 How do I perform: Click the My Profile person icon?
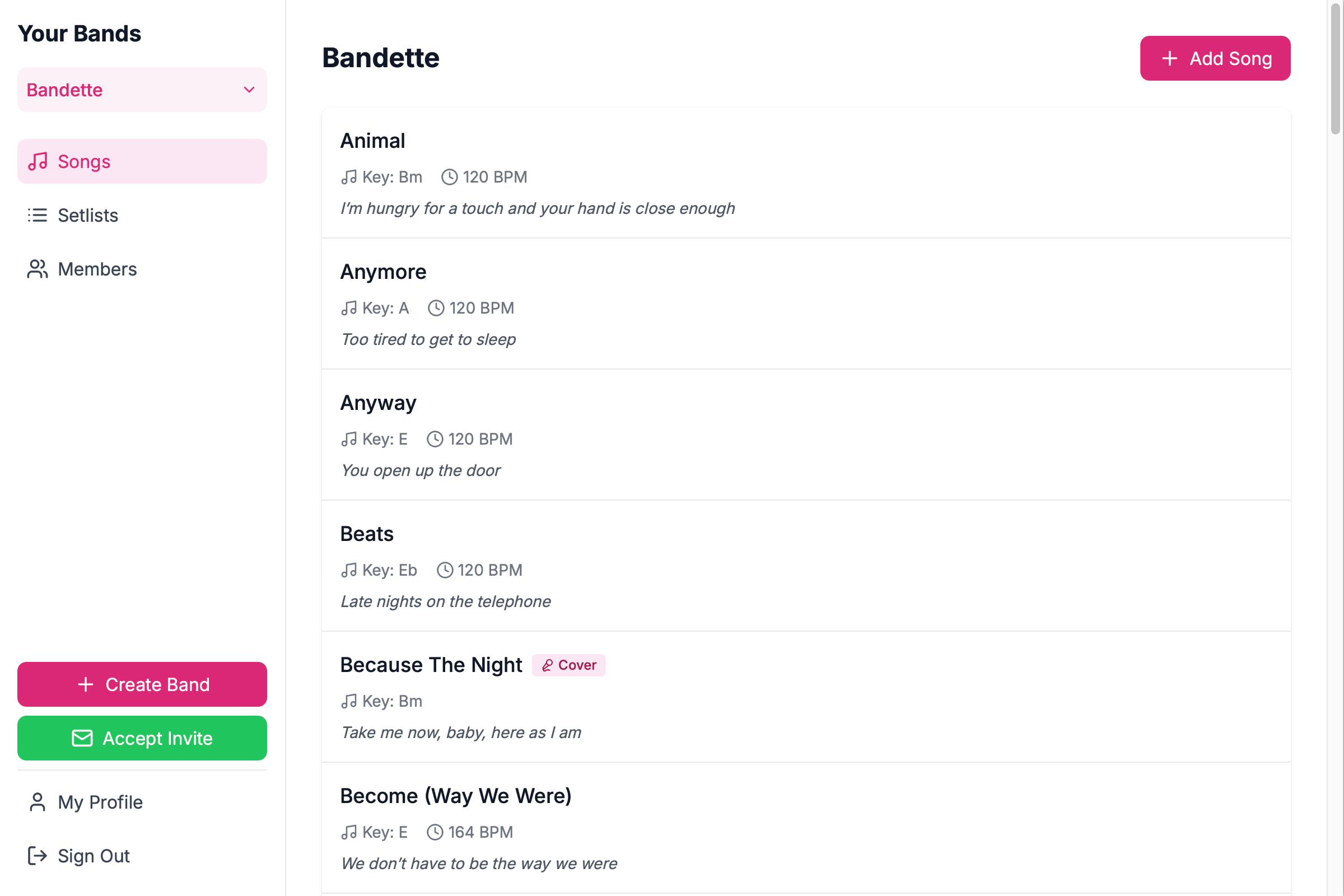(38, 802)
